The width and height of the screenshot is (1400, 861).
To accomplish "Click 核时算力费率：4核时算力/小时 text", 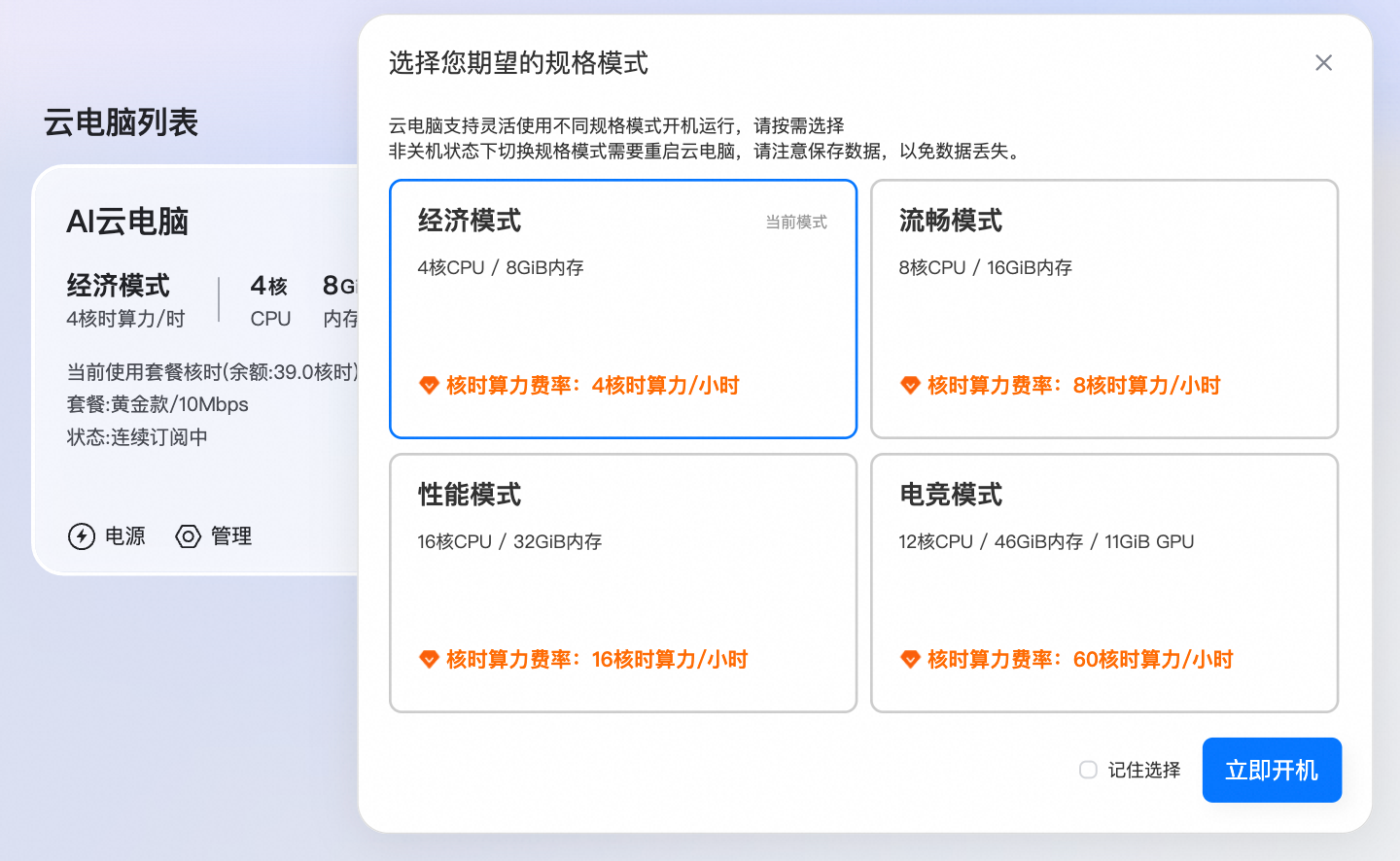I will [592, 386].
